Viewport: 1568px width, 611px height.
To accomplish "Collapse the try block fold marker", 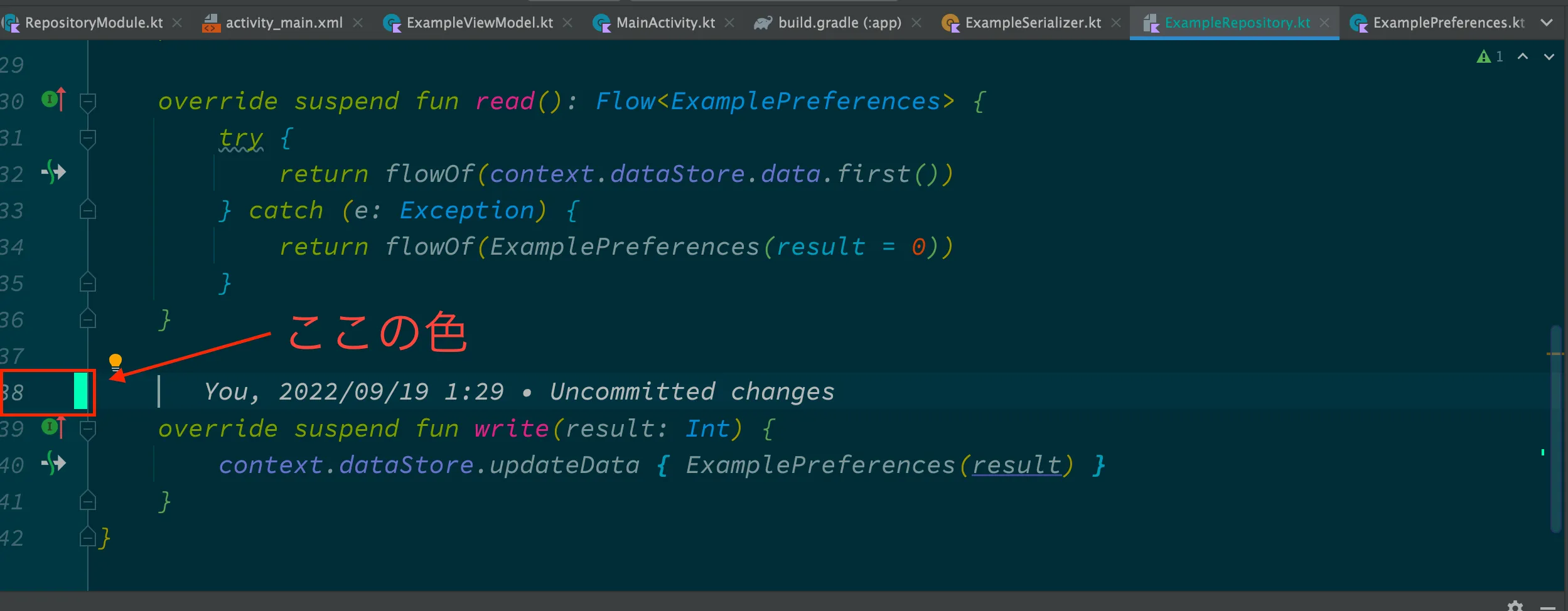I will 88,137.
